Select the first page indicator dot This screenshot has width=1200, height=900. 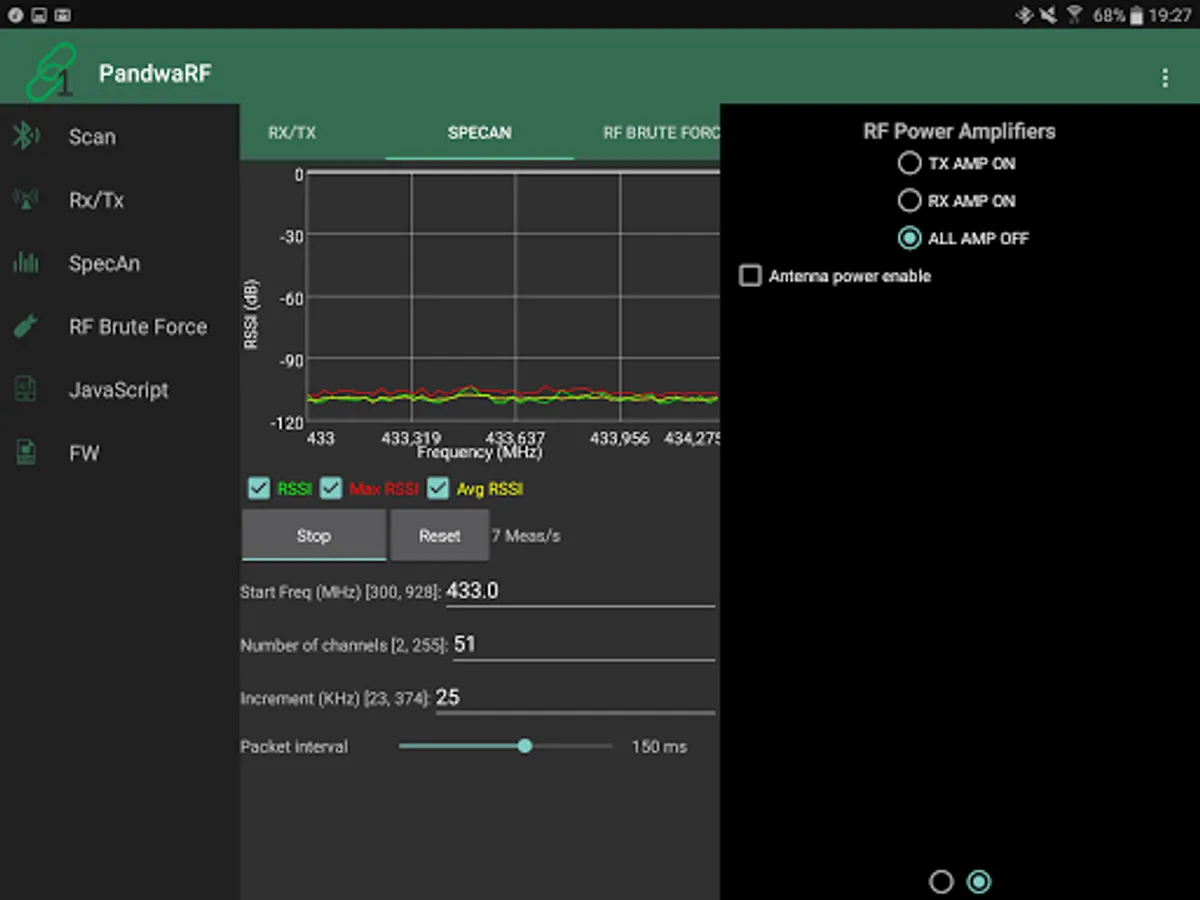click(x=941, y=881)
